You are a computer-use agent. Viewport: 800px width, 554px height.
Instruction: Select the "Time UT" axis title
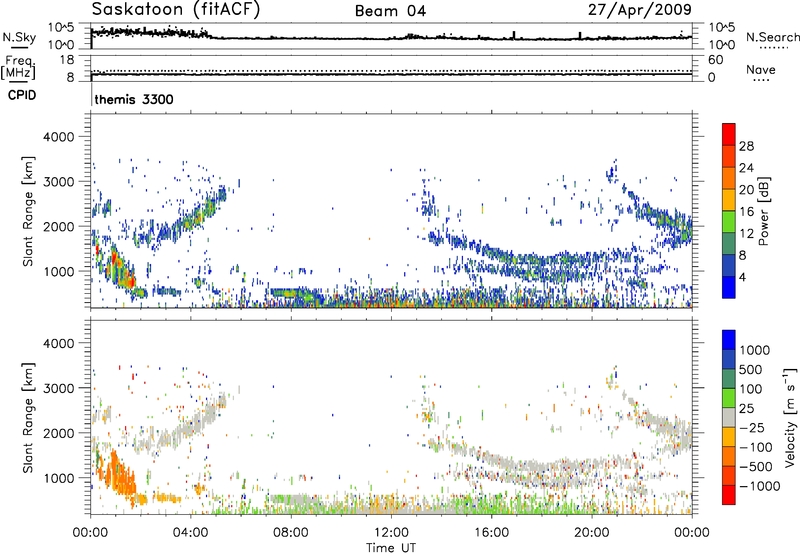click(391, 548)
